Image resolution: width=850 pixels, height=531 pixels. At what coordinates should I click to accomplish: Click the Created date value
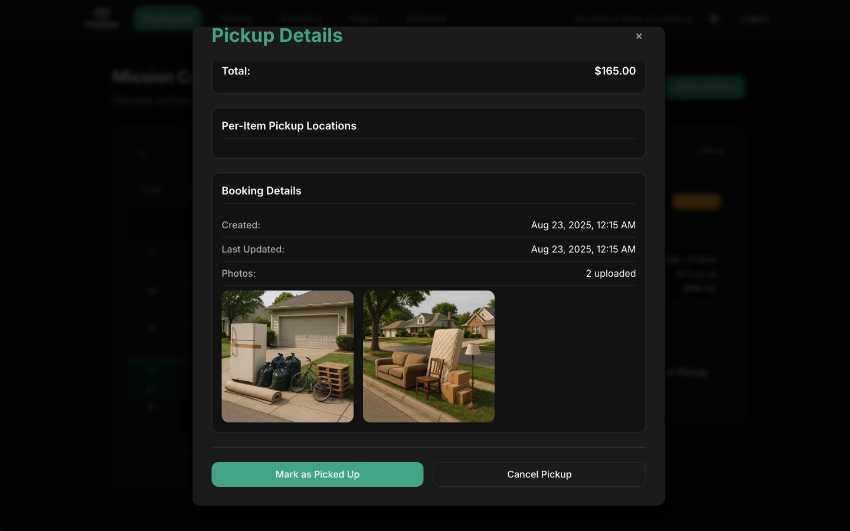[x=583, y=225]
